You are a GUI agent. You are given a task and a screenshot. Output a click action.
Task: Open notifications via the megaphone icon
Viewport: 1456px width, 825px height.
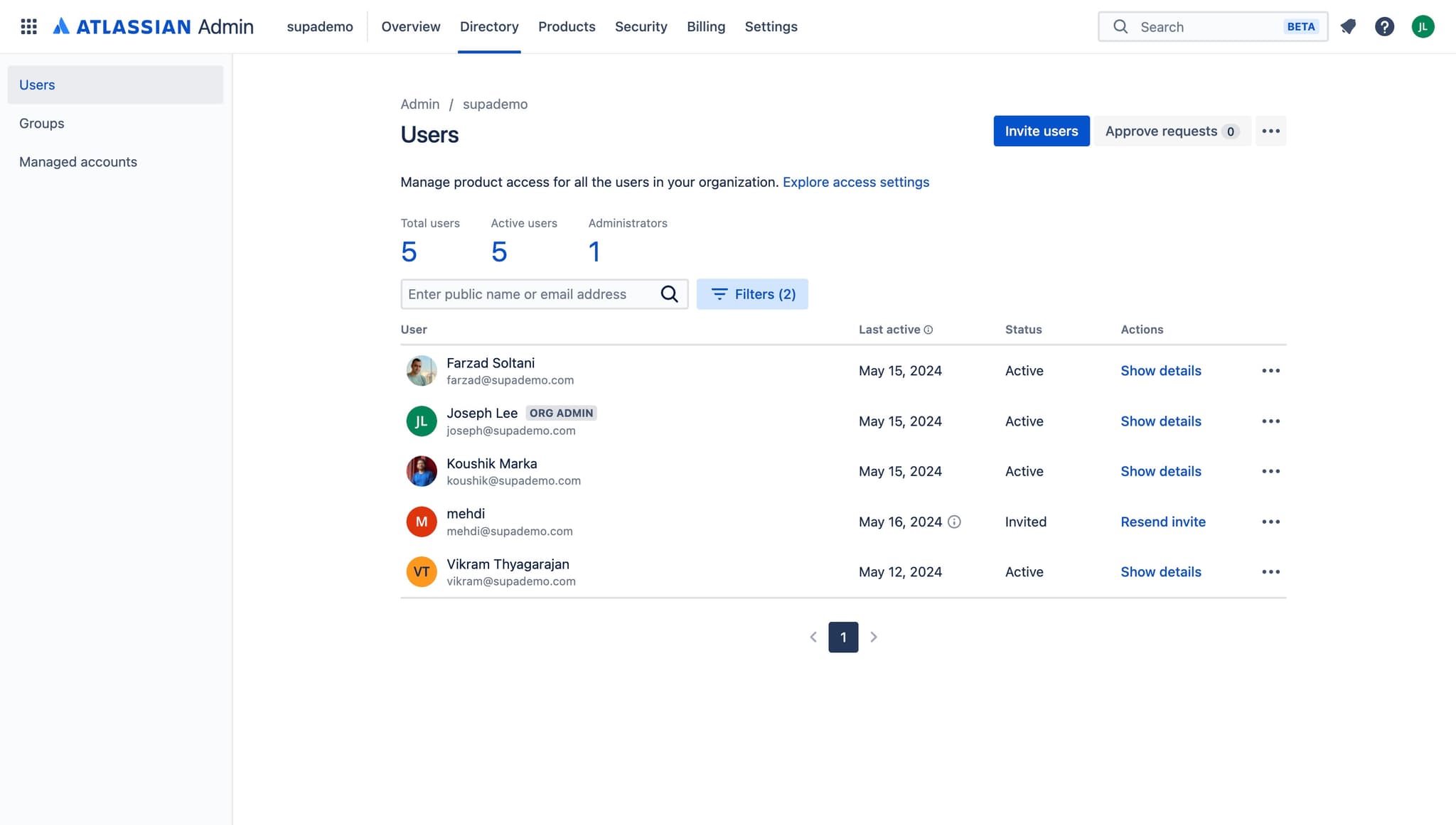coord(1349,26)
